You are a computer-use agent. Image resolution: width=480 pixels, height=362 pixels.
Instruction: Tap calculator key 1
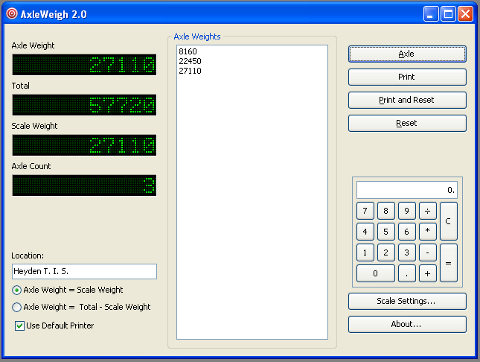pyautogui.click(x=365, y=253)
